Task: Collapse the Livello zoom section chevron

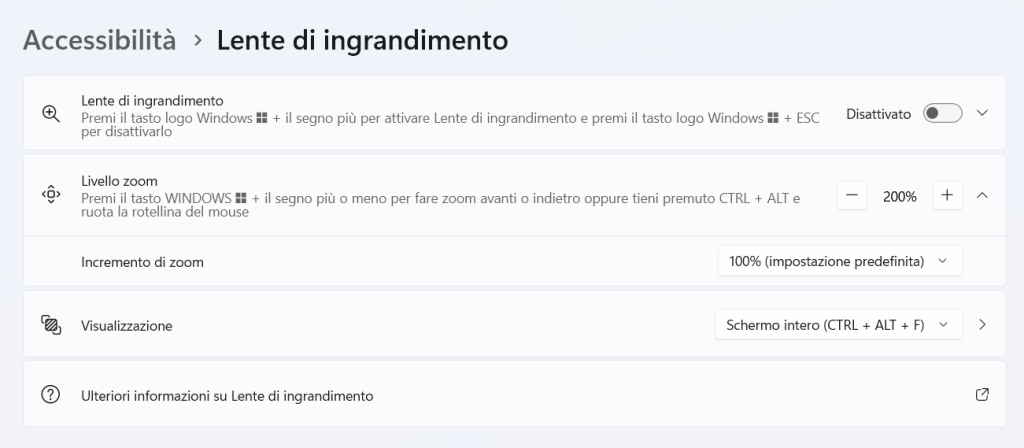Action: coord(982,196)
